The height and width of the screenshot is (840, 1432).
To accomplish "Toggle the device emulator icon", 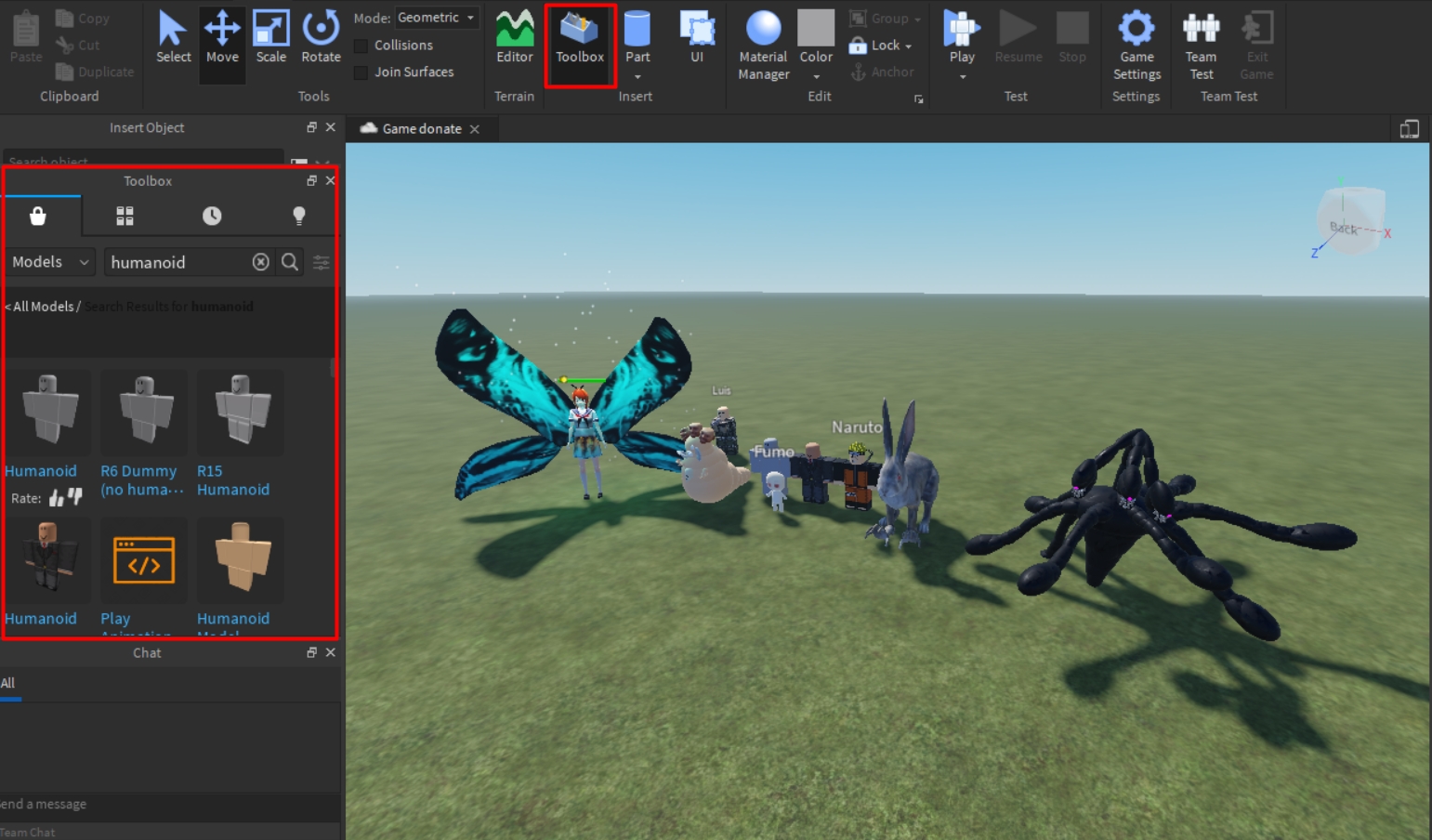I will [1410, 129].
